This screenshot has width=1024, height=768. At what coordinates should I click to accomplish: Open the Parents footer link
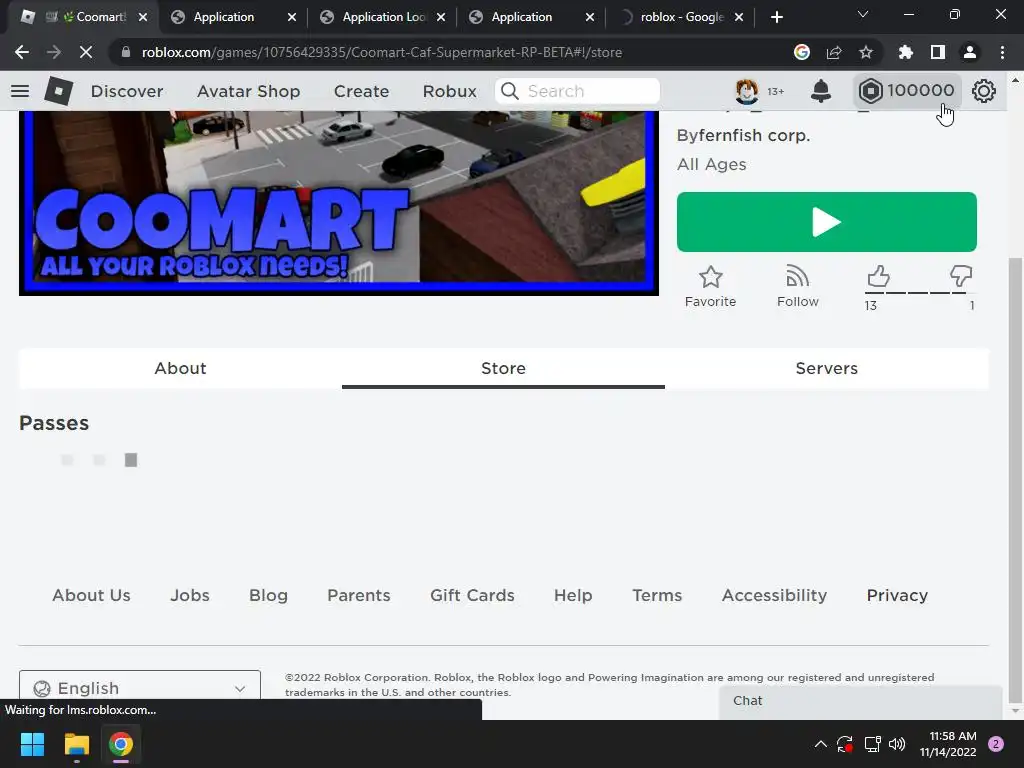pos(359,596)
